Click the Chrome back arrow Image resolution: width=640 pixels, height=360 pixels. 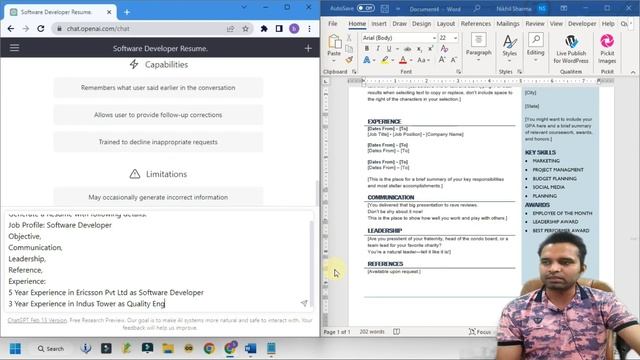pos(11,29)
